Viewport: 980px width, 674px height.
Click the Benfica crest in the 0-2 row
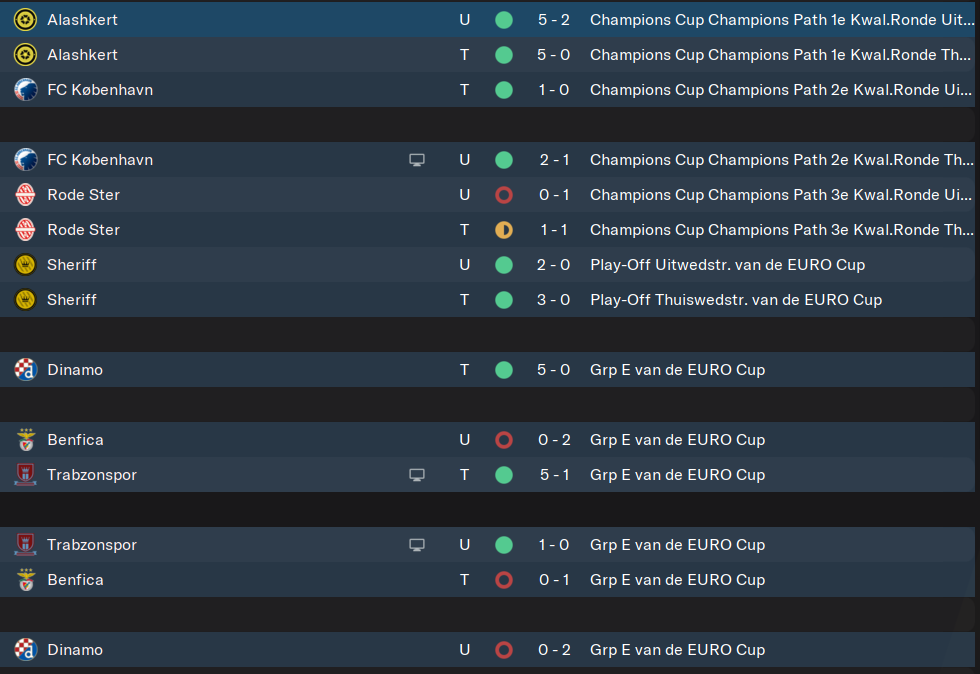pyautogui.click(x=26, y=440)
